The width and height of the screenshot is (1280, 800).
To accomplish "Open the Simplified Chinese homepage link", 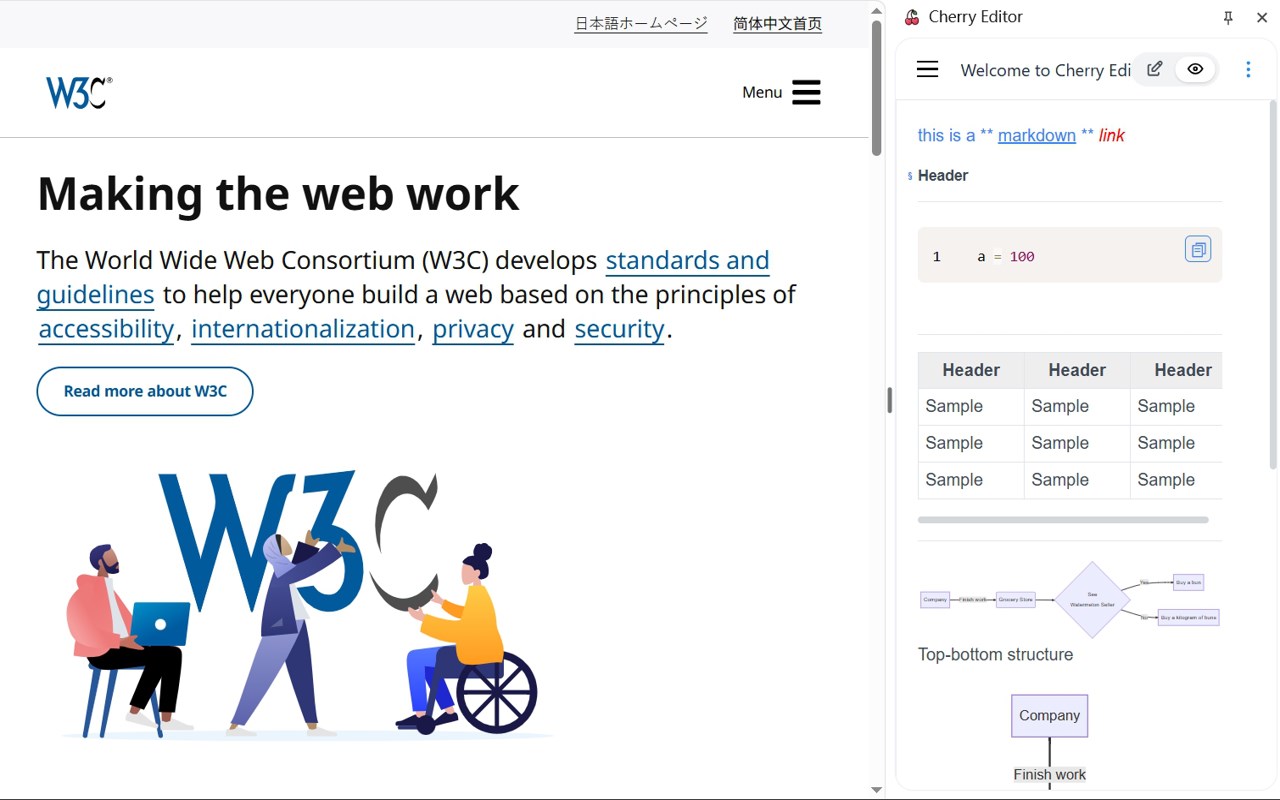I will 777,23.
